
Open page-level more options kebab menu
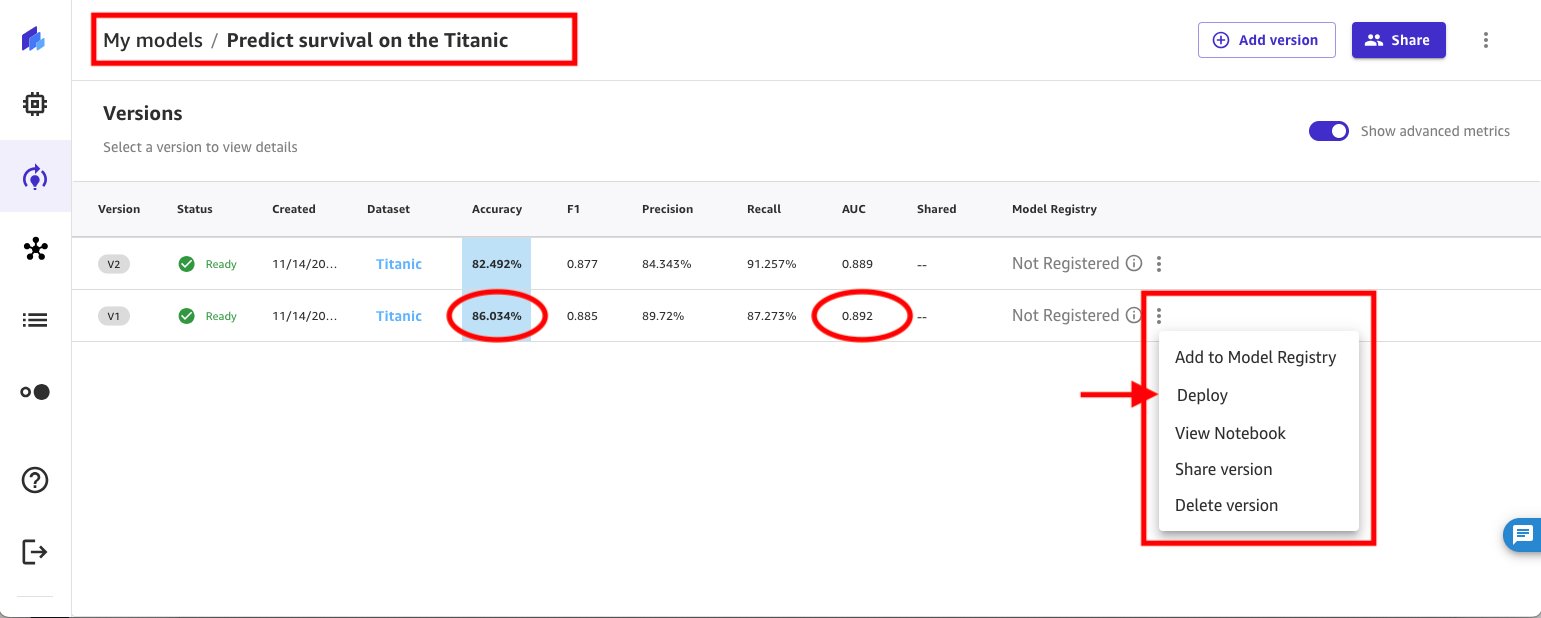[x=1486, y=40]
